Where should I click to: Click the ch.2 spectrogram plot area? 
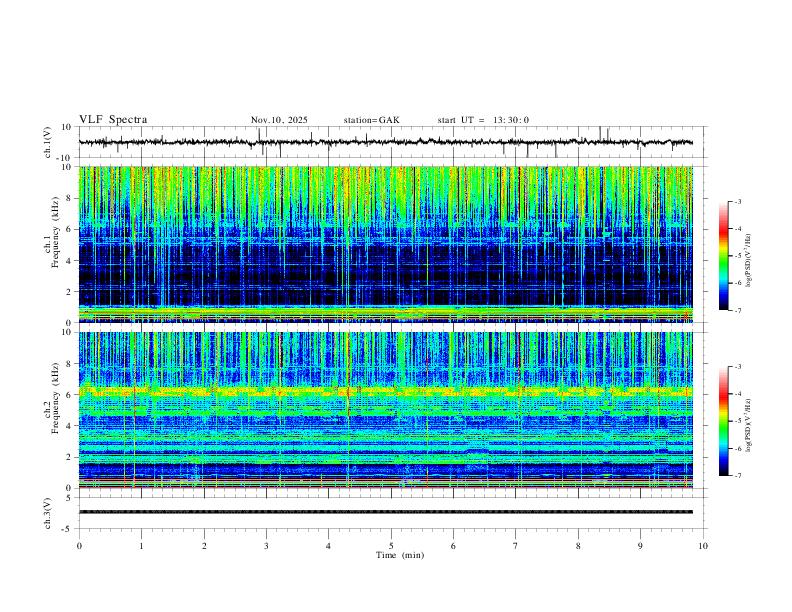click(386, 410)
